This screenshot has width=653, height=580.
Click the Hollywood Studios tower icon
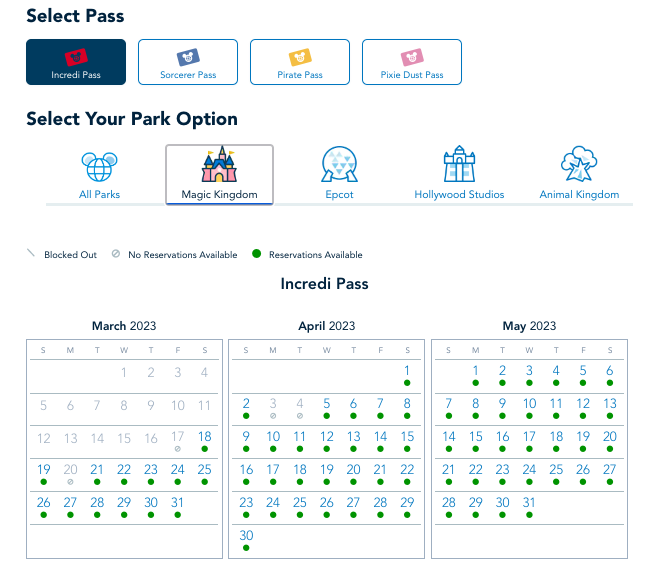(x=459, y=166)
